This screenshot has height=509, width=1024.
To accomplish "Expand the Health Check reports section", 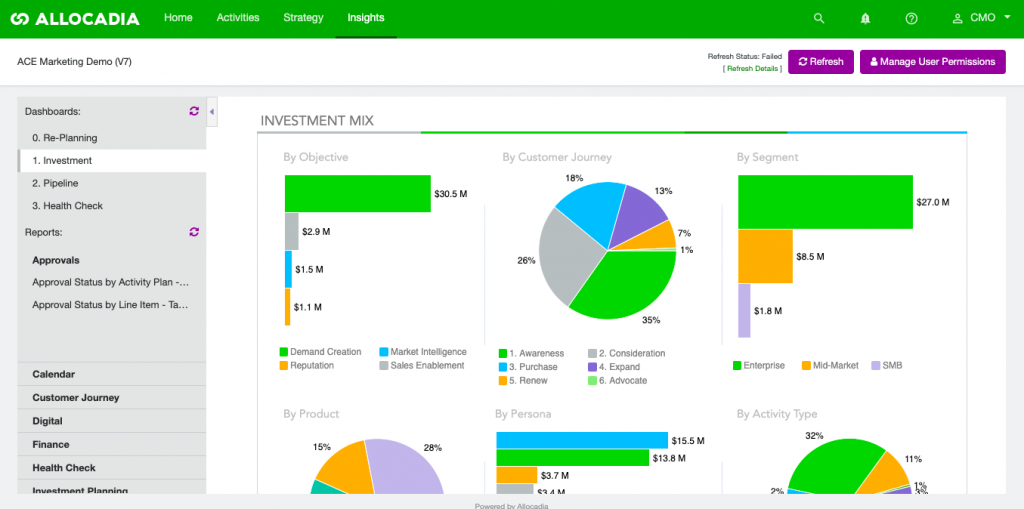I will pos(112,468).
